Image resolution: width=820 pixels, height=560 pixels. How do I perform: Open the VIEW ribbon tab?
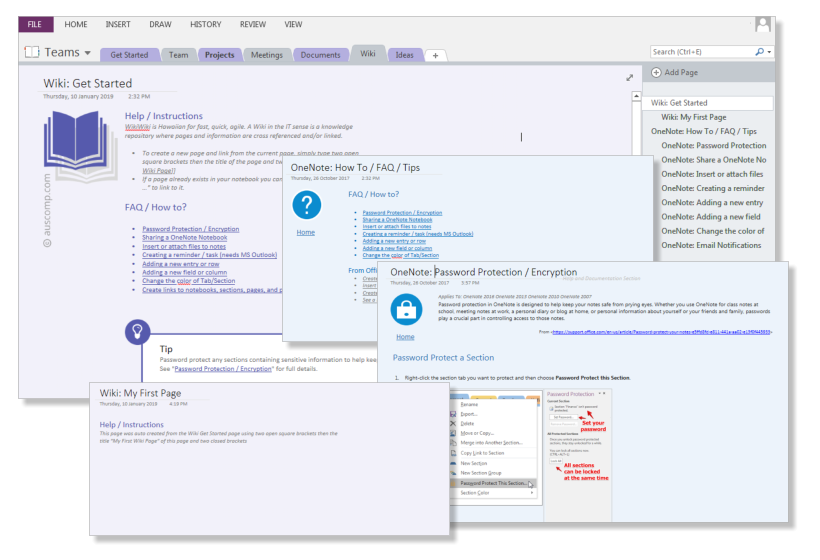point(293,24)
